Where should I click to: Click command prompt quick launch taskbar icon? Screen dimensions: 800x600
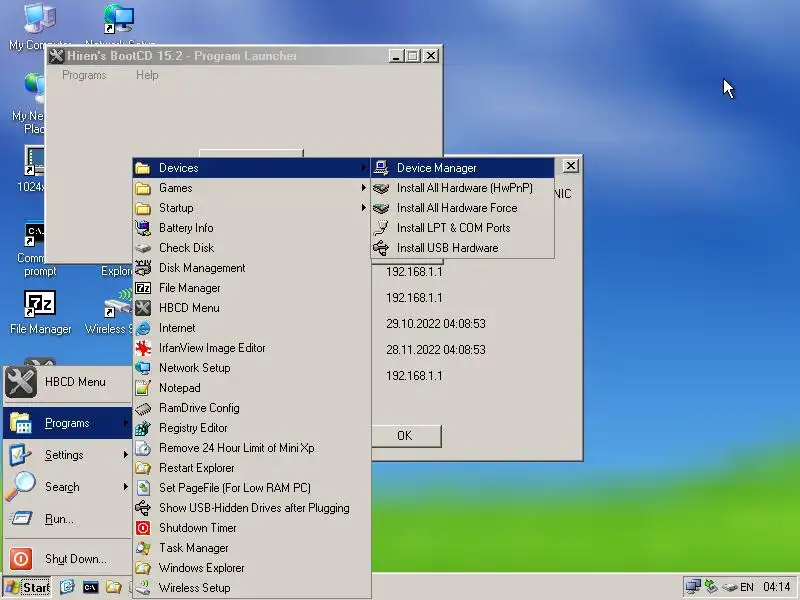coord(90,587)
